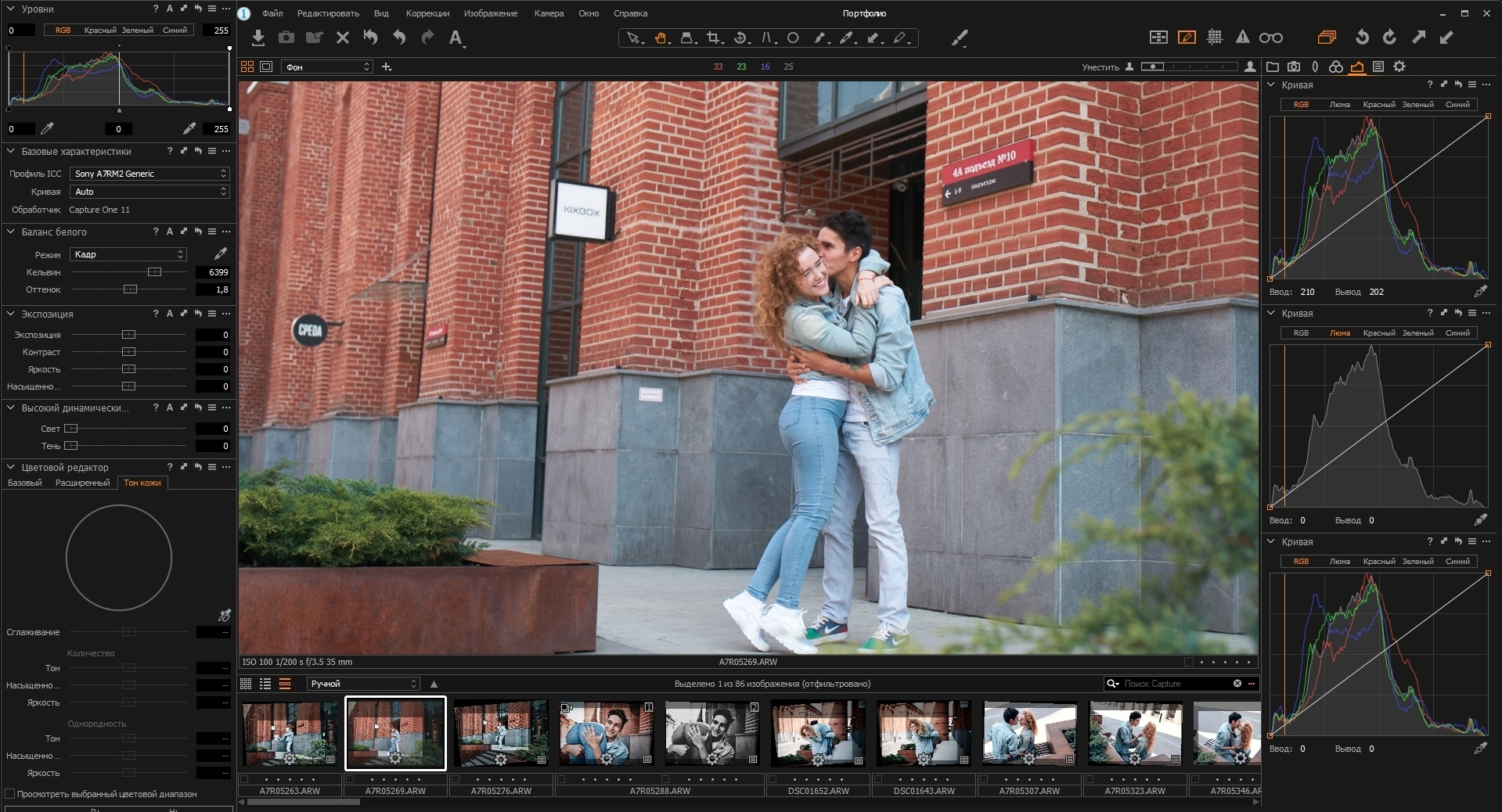Tick the color tag checkbox under A7R05276.ARW

click(457, 779)
